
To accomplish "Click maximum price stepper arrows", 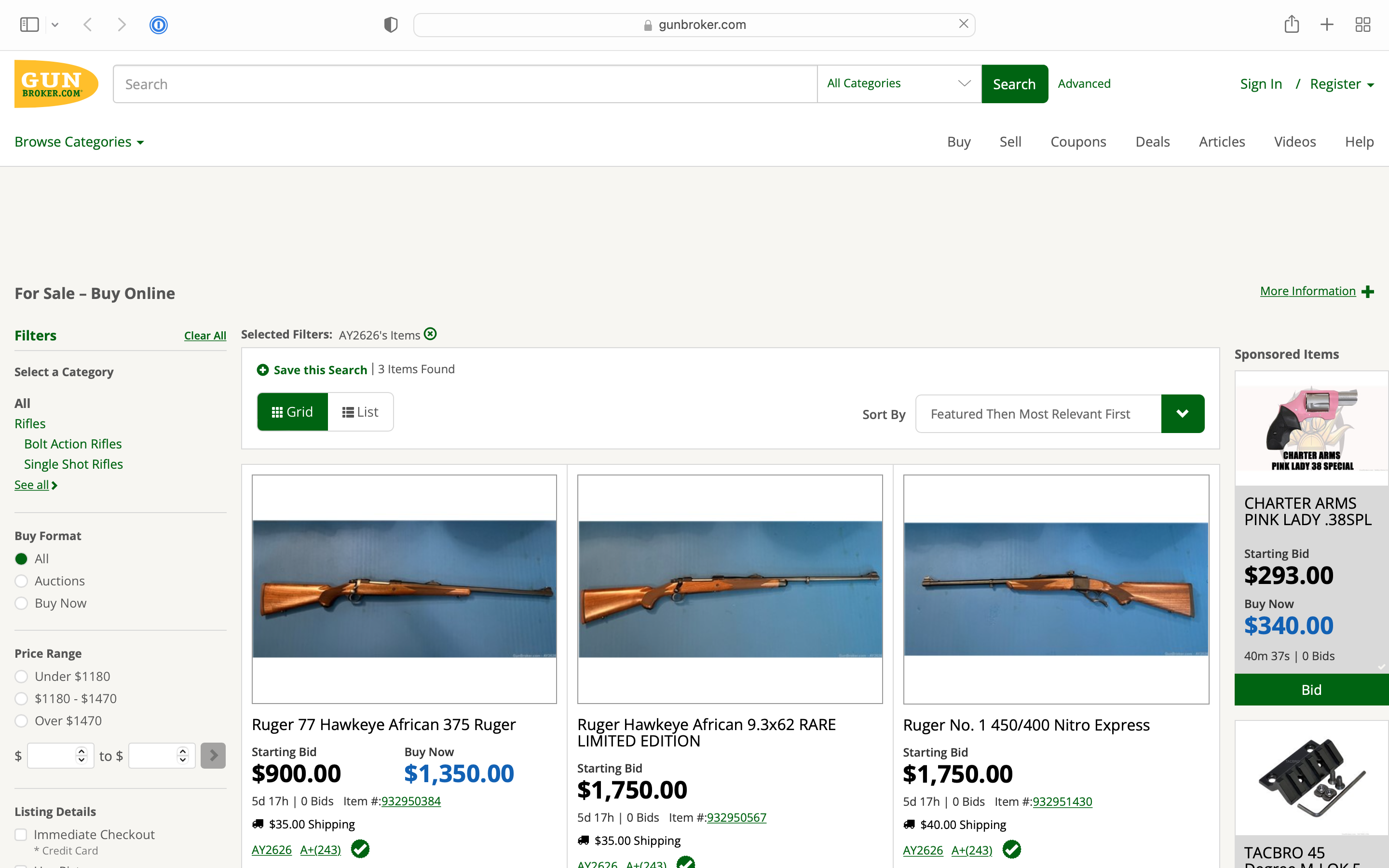I will [x=182, y=756].
